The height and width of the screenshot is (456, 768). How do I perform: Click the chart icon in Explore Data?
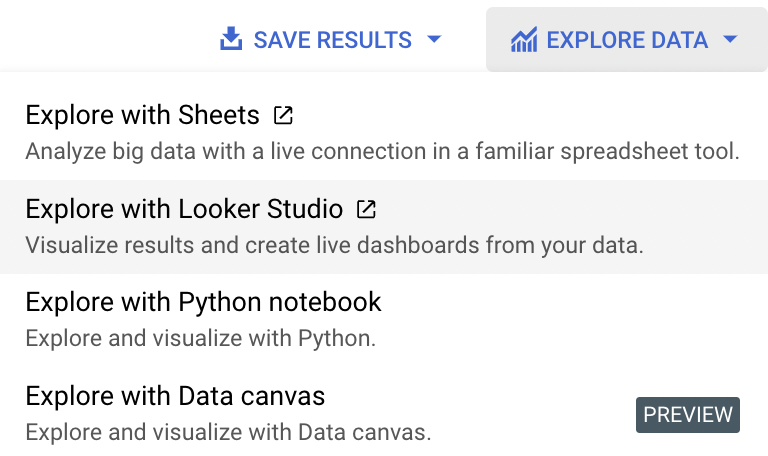click(524, 40)
